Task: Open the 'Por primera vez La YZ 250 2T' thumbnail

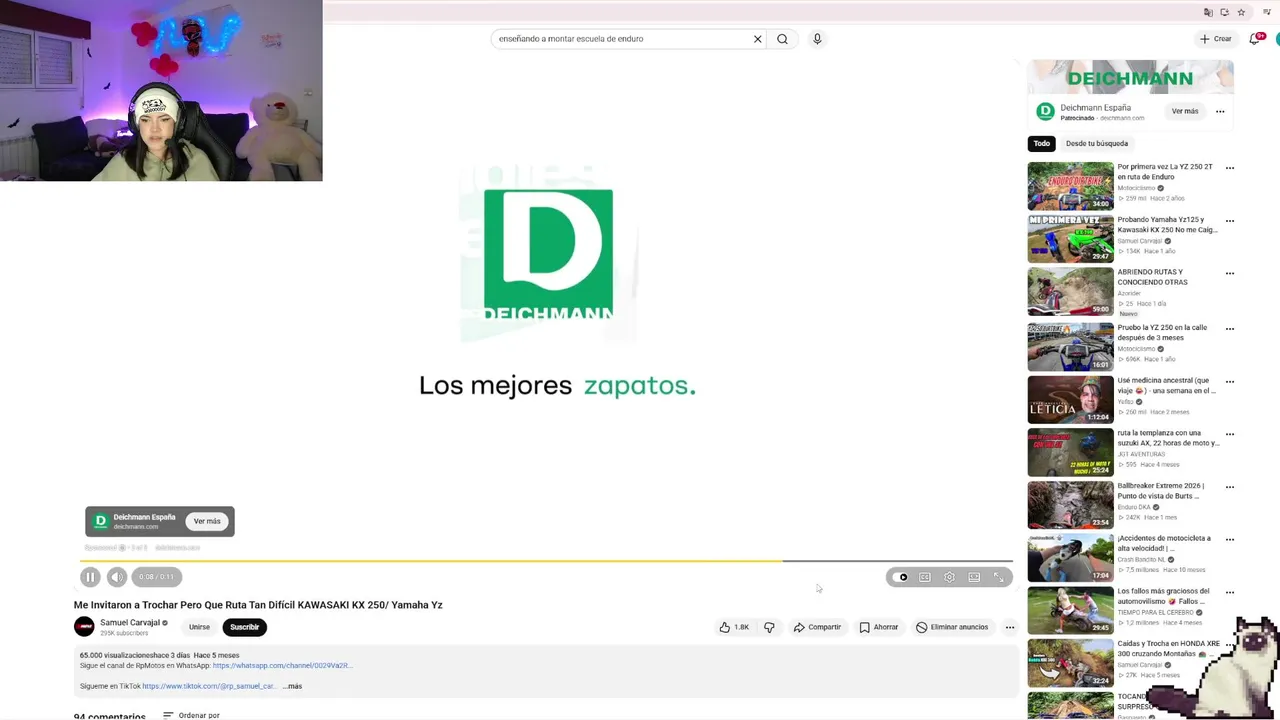Action: pyautogui.click(x=1070, y=186)
